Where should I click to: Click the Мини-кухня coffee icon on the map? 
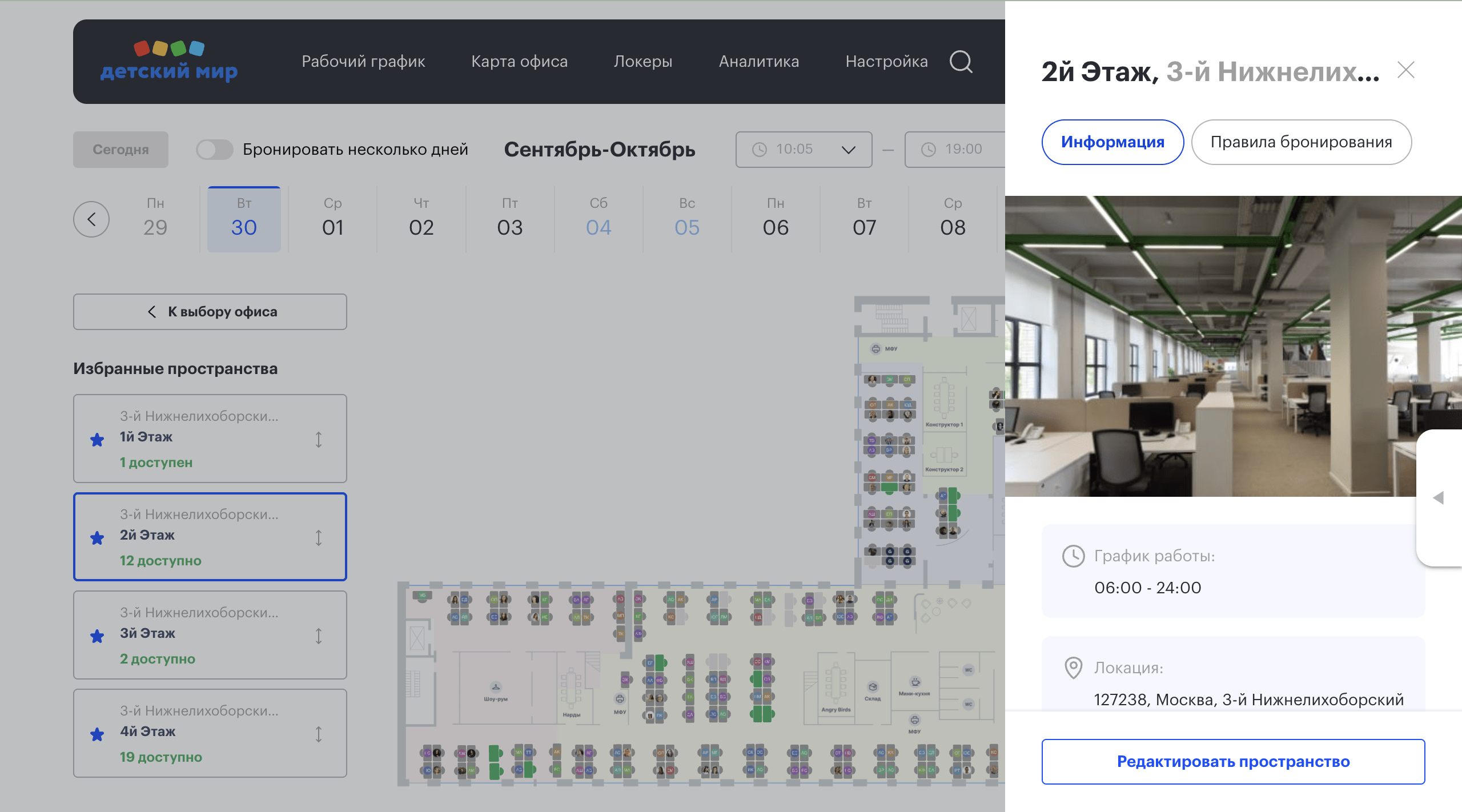915,682
